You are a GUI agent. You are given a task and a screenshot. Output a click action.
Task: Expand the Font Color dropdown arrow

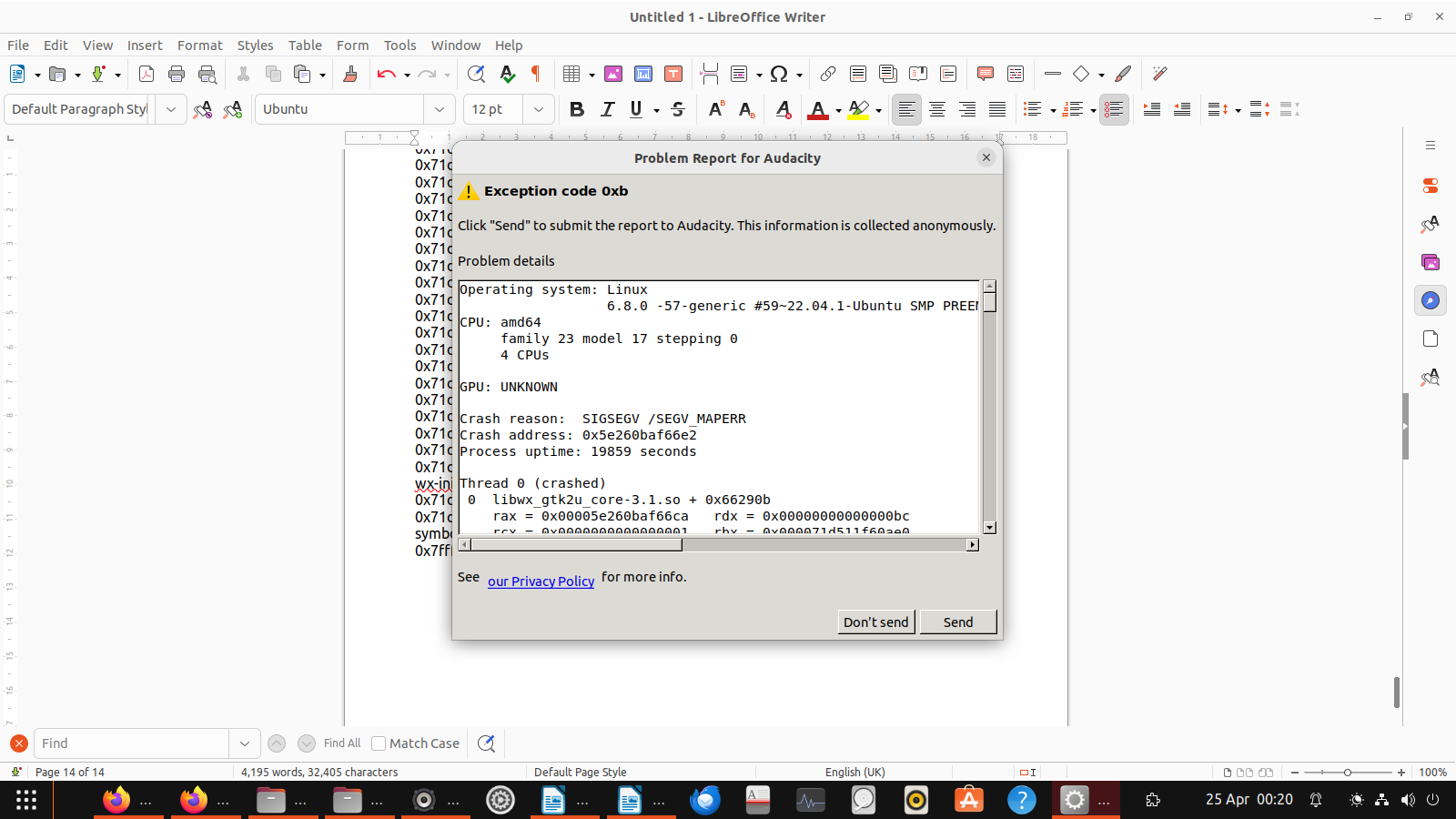point(838,110)
